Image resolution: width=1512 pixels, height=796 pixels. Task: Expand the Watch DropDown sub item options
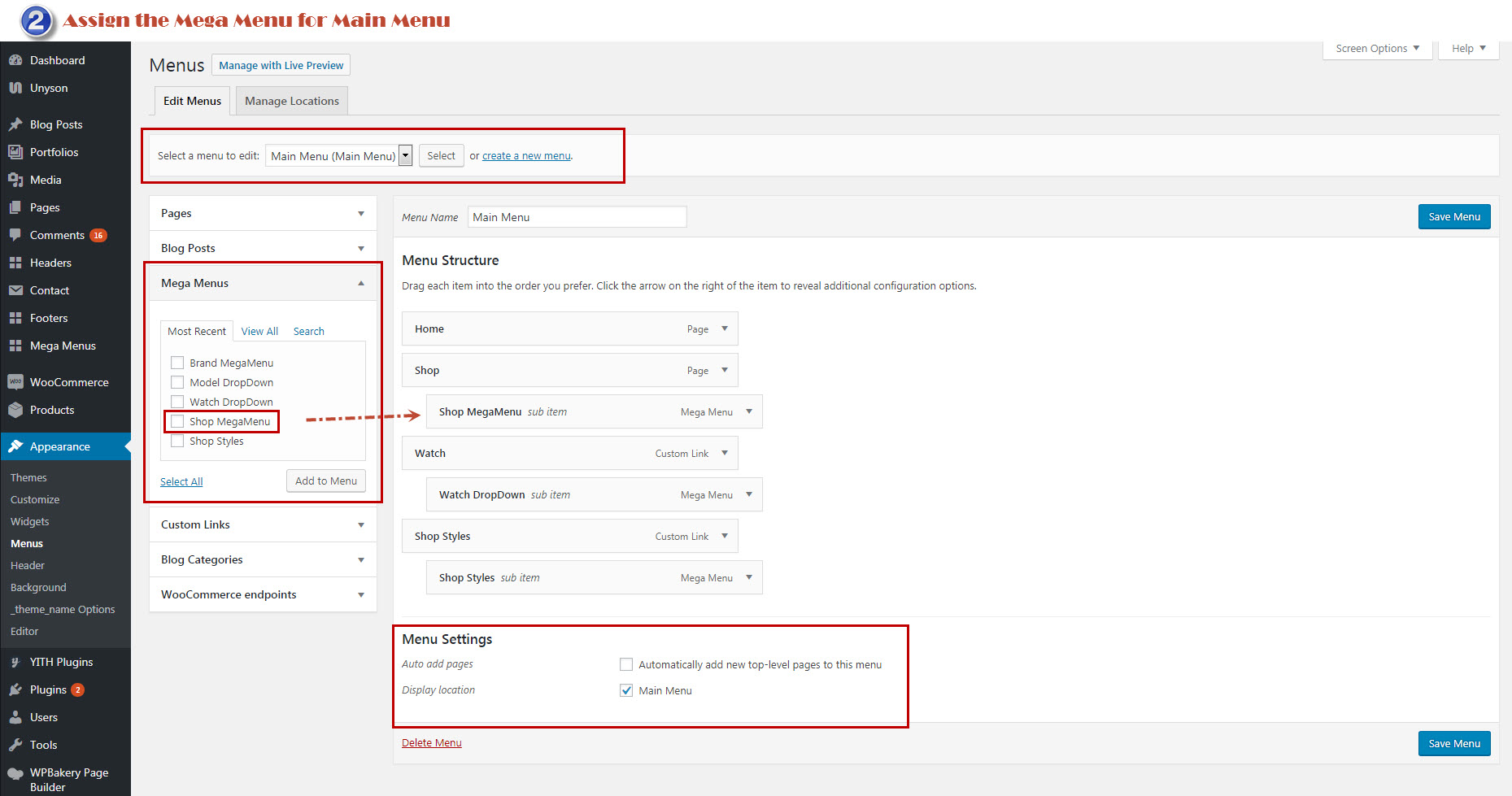pyautogui.click(x=749, y=494)
